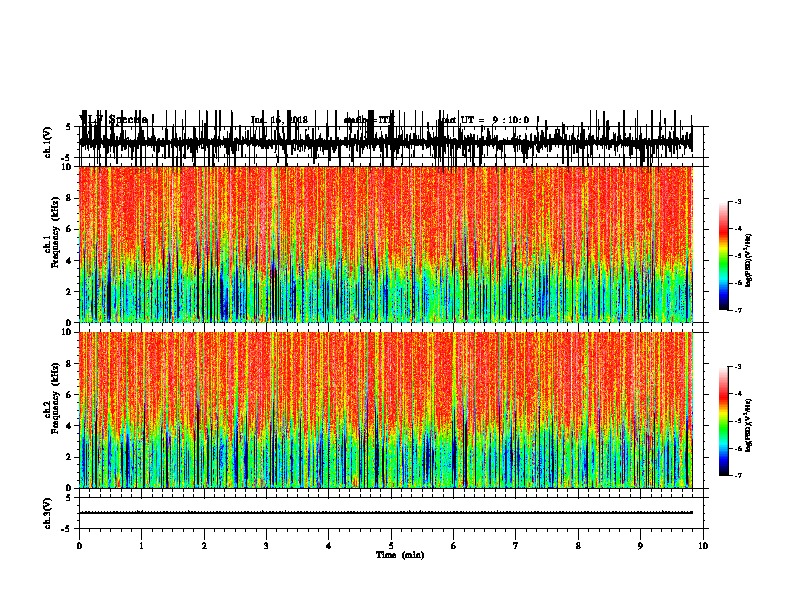Click the 8 kHz tick on ch.2 spectrogram
Viewport: 792px width, 612px height.
[x=69, y=364]
